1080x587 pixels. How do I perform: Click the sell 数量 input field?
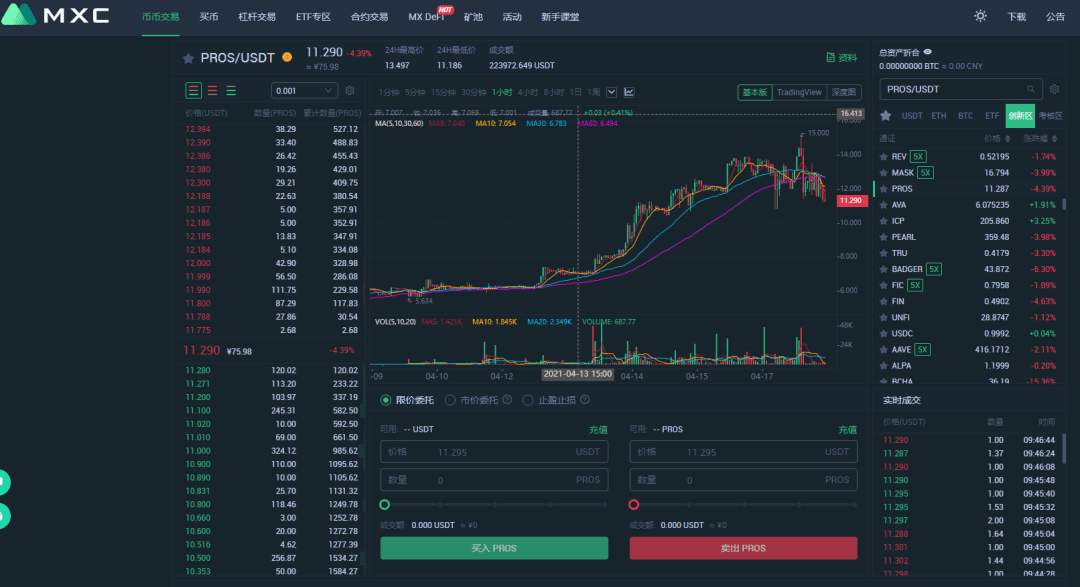(743, 480)
